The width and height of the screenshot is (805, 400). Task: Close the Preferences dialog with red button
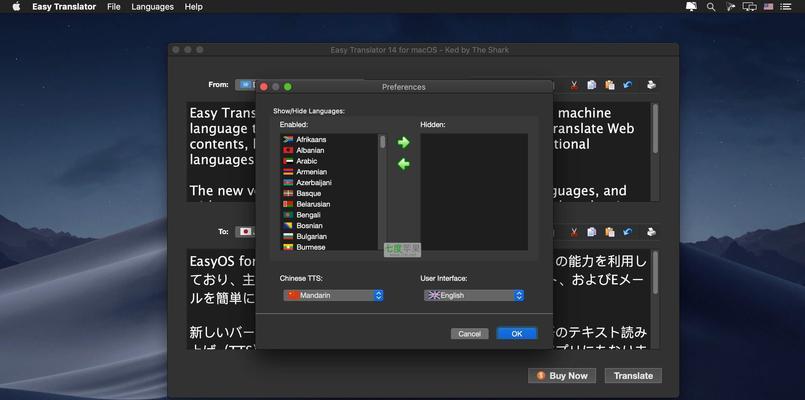(x=264, y=87)
